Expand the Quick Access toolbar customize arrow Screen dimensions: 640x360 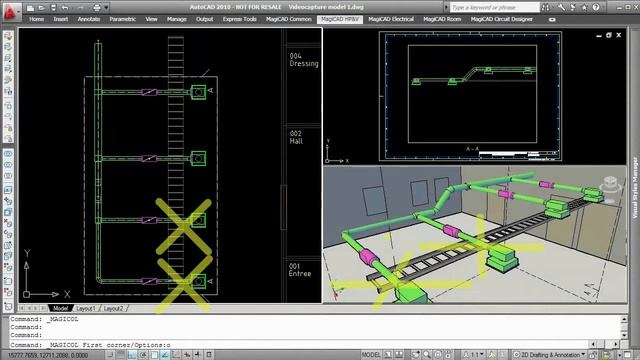pyautogui.click(x=107, y=7)
